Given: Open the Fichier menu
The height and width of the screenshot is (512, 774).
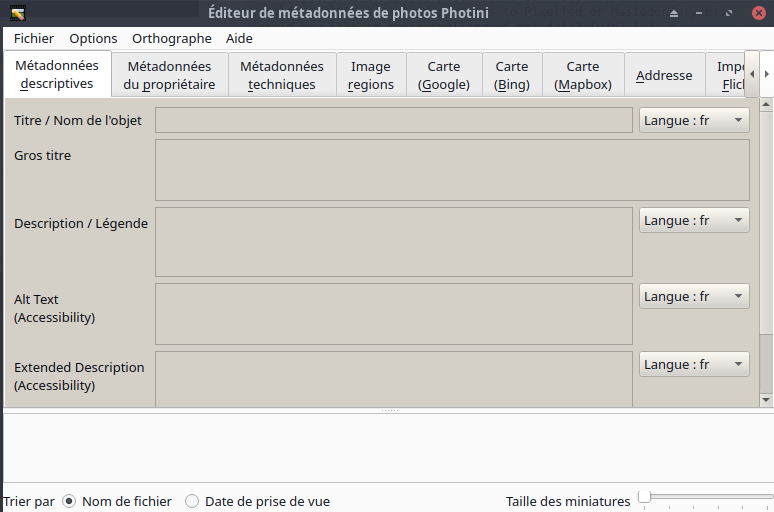Looking at the screenshot, I should [x=34, y=38].
